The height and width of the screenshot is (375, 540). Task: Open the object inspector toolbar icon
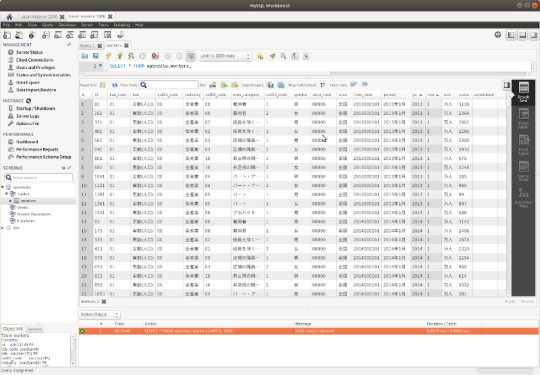[32, 35]
